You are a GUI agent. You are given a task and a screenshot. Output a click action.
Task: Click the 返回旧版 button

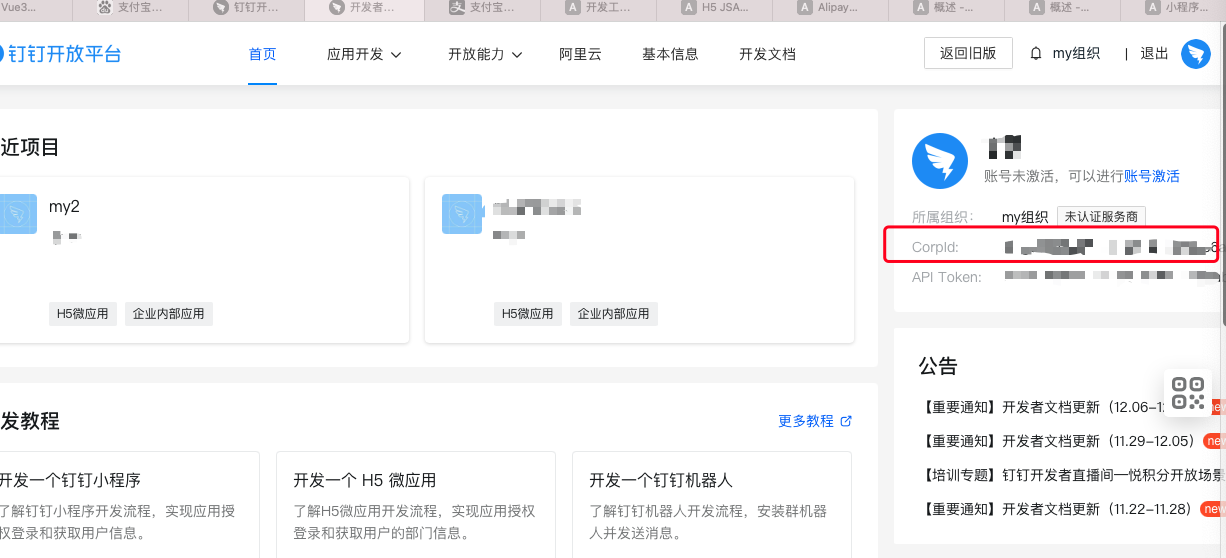pyautogui.click(x=968, y=53)
